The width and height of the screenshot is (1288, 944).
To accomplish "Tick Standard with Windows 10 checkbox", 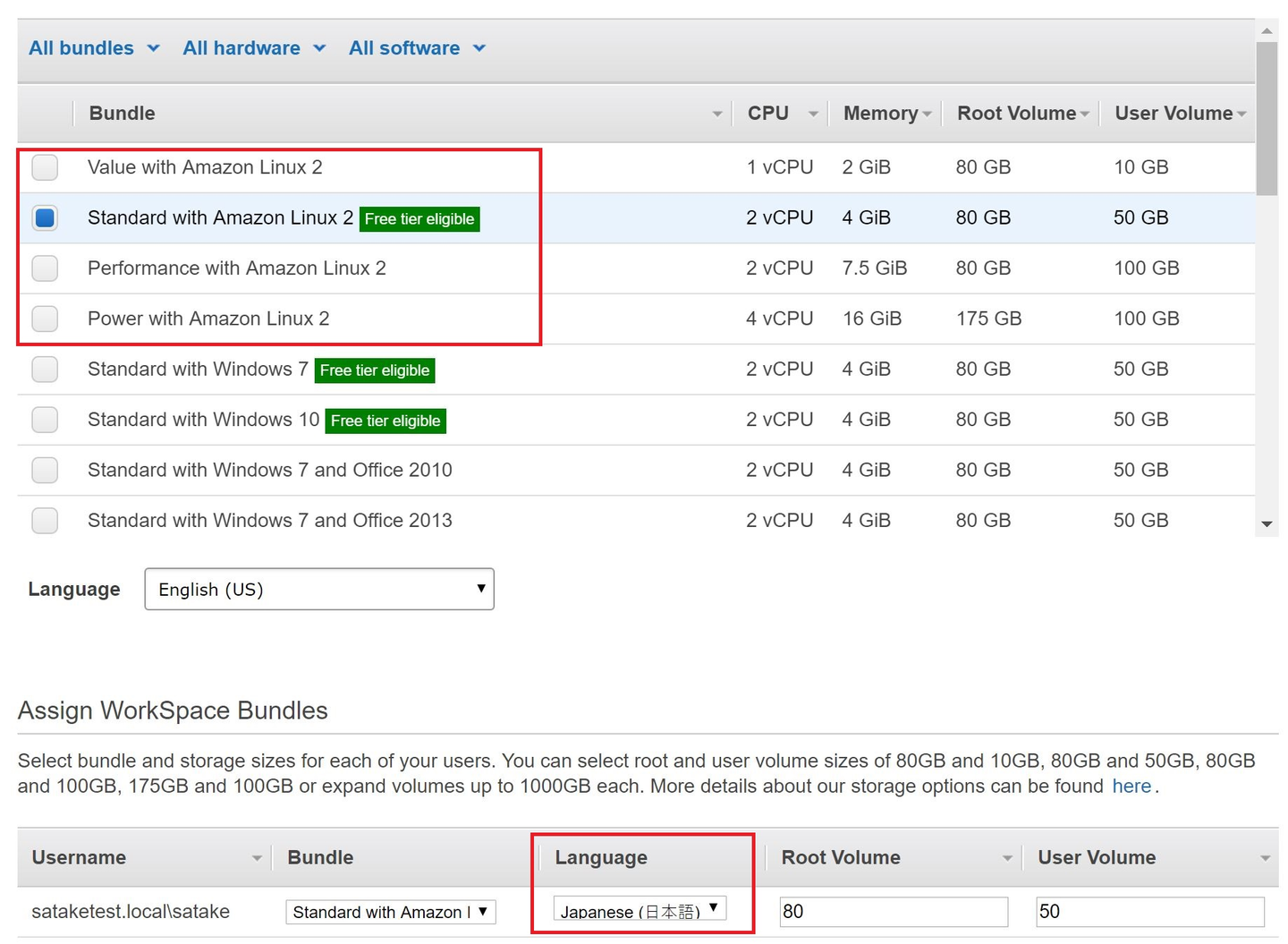I will tap(45, 420).
